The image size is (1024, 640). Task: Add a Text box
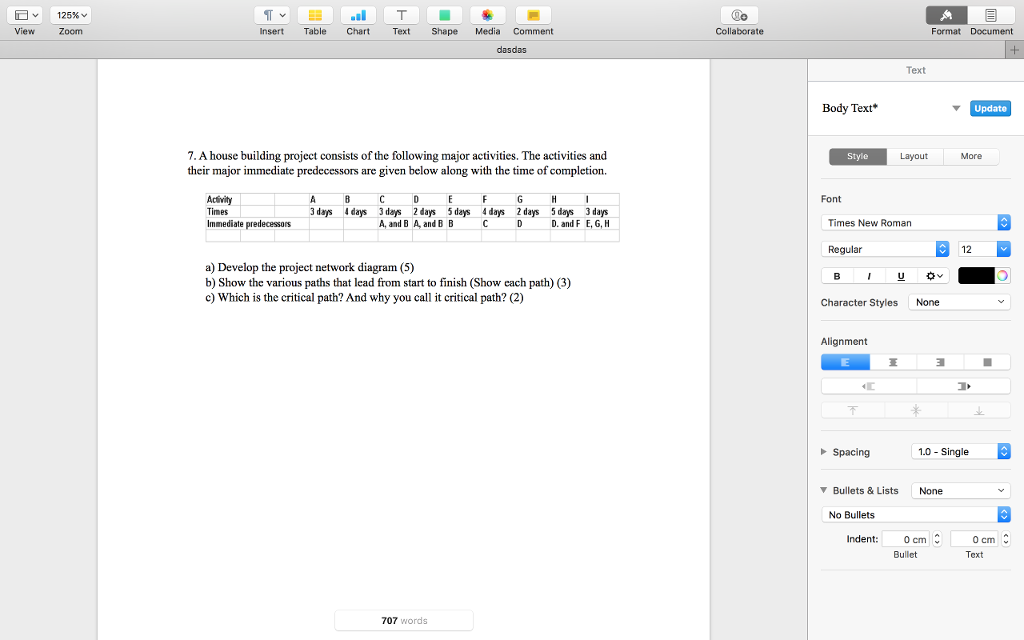click(x=401, y=16)
